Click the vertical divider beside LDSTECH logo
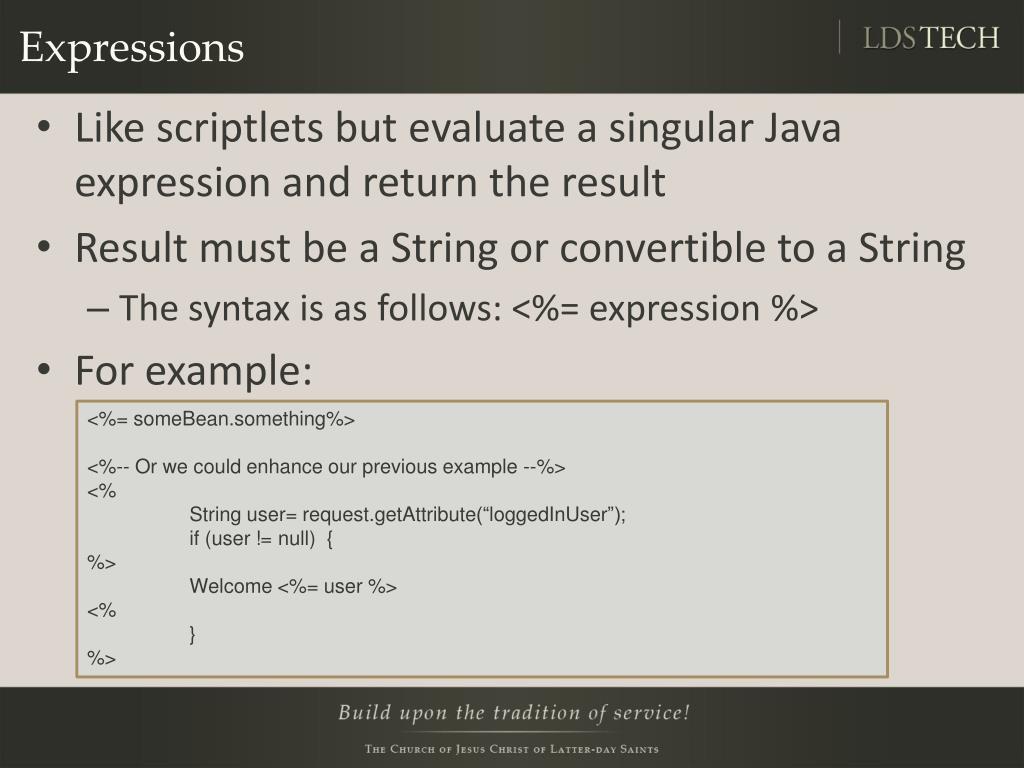The image size is (1024, 768). (x=839, y=37)
